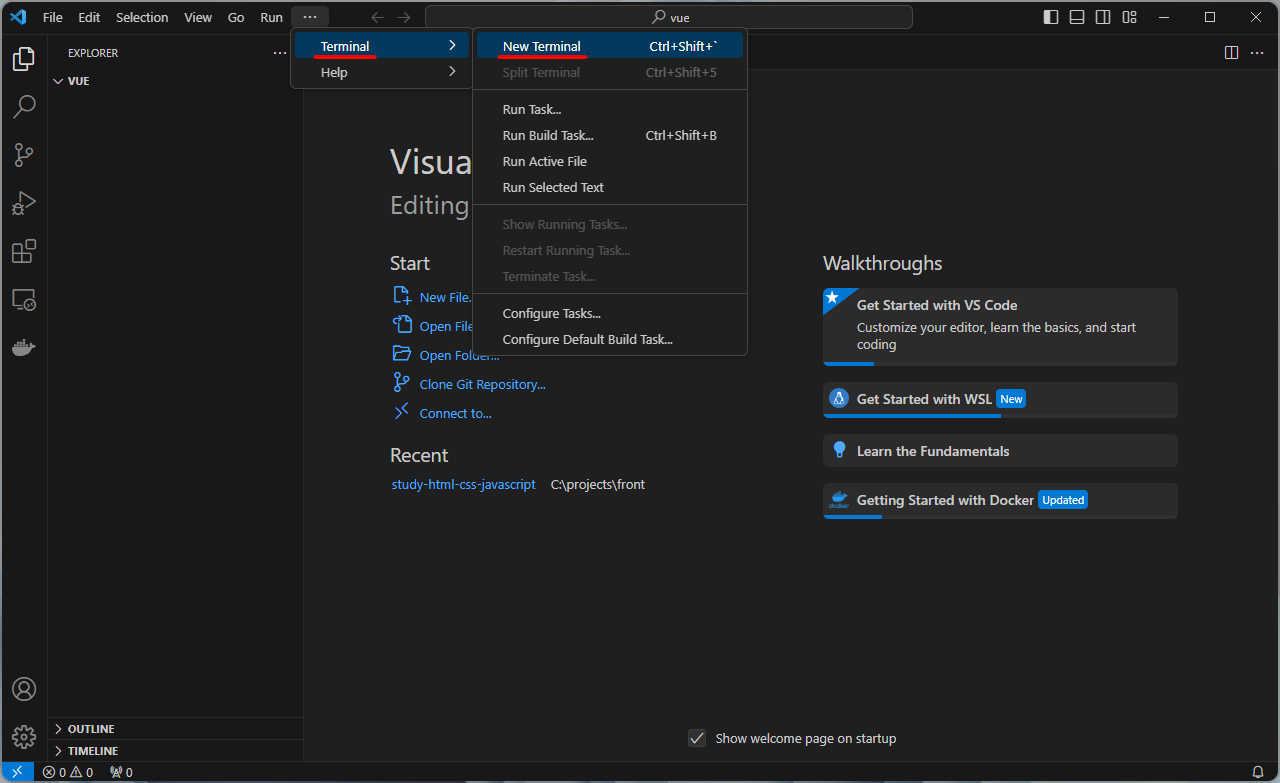Open the Explorer view in activity bar

[x=24, y=58]
